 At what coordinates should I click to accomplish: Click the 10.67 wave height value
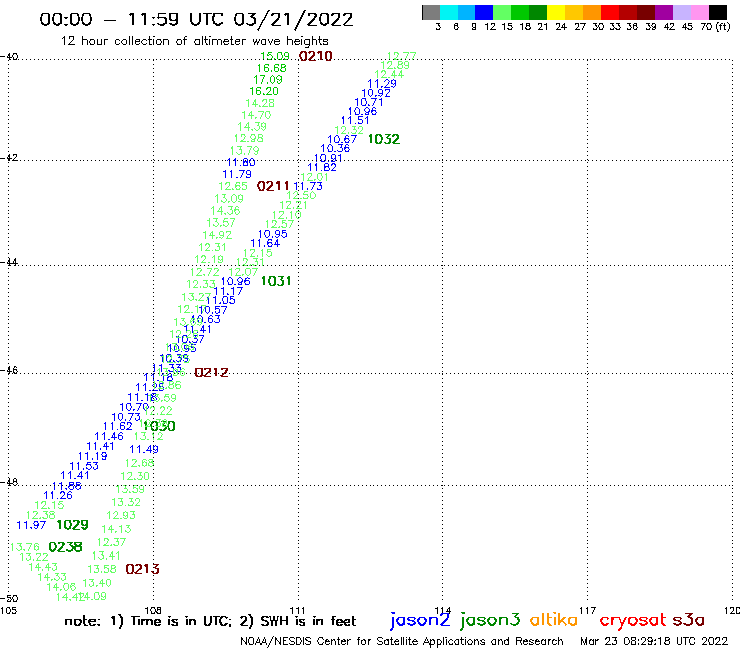pyautogui.click(x=342, y=139)
